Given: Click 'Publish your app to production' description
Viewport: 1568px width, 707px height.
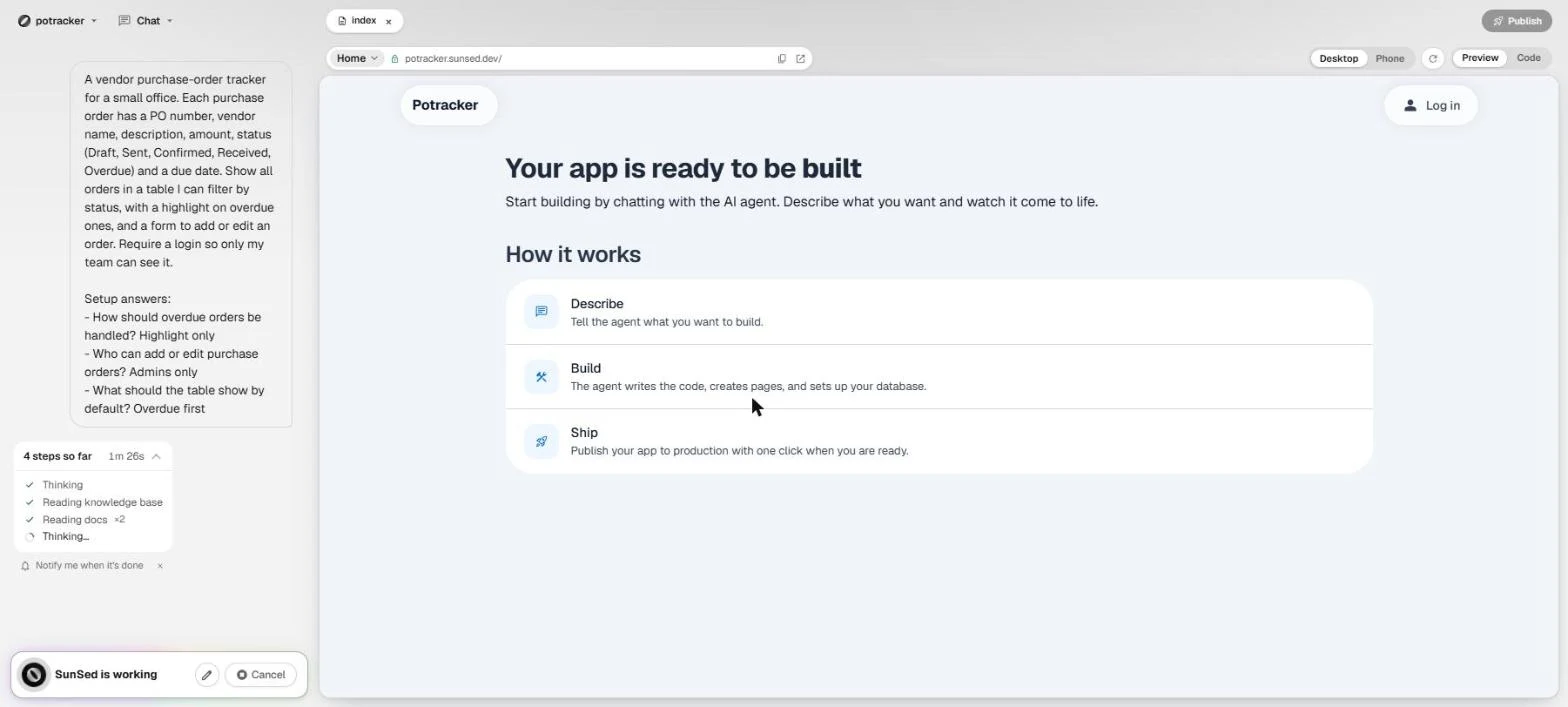Looking at the screenshot, I should tap(739, 451).
